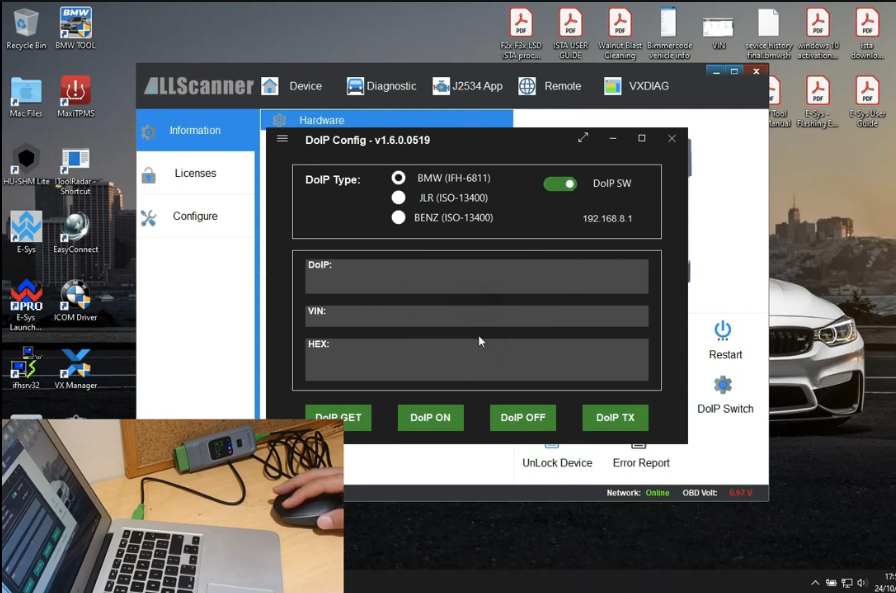Launch the MaxiTPMS desktop shortcut
Viewport: 896px width, 593px height.
(75, 97)
